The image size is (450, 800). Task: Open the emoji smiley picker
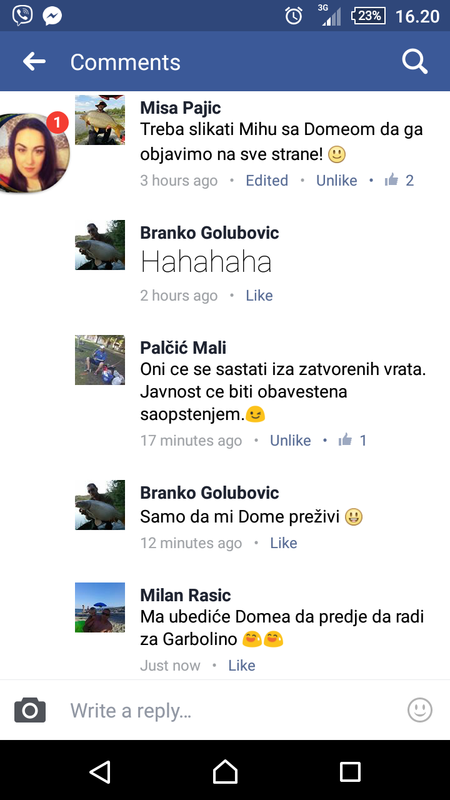420,710
